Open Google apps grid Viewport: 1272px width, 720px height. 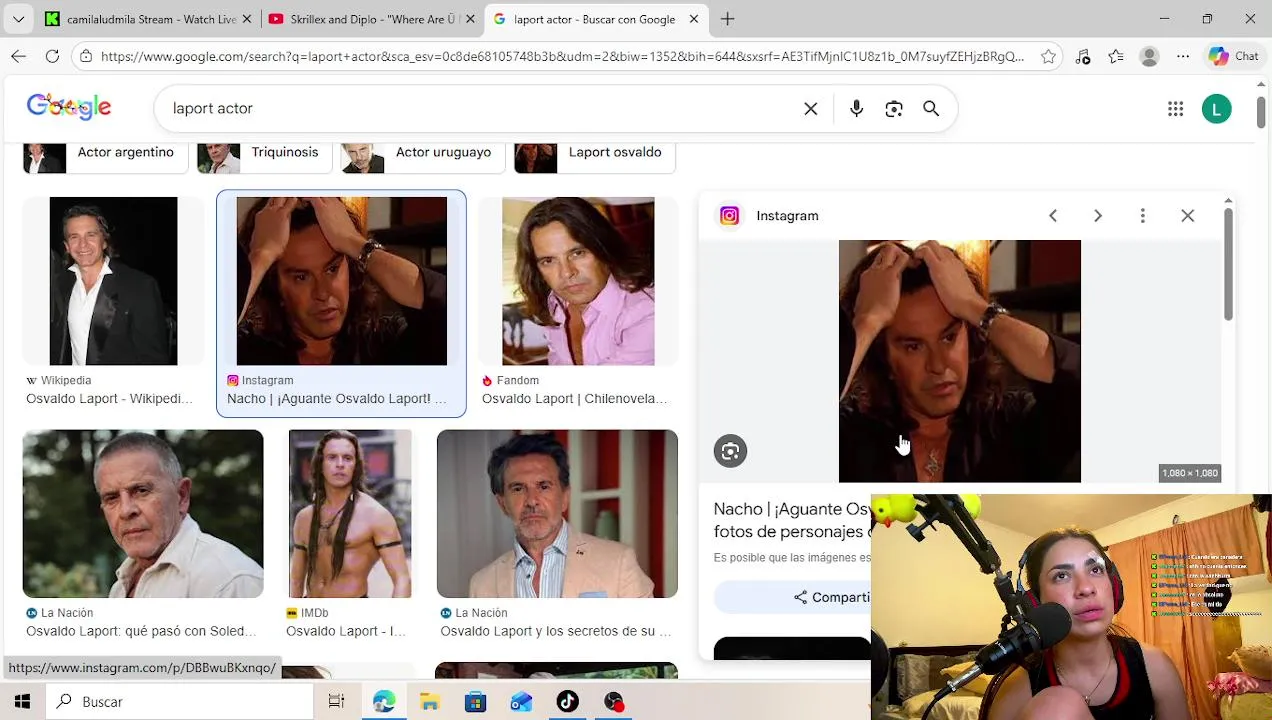click(1176, 109)
